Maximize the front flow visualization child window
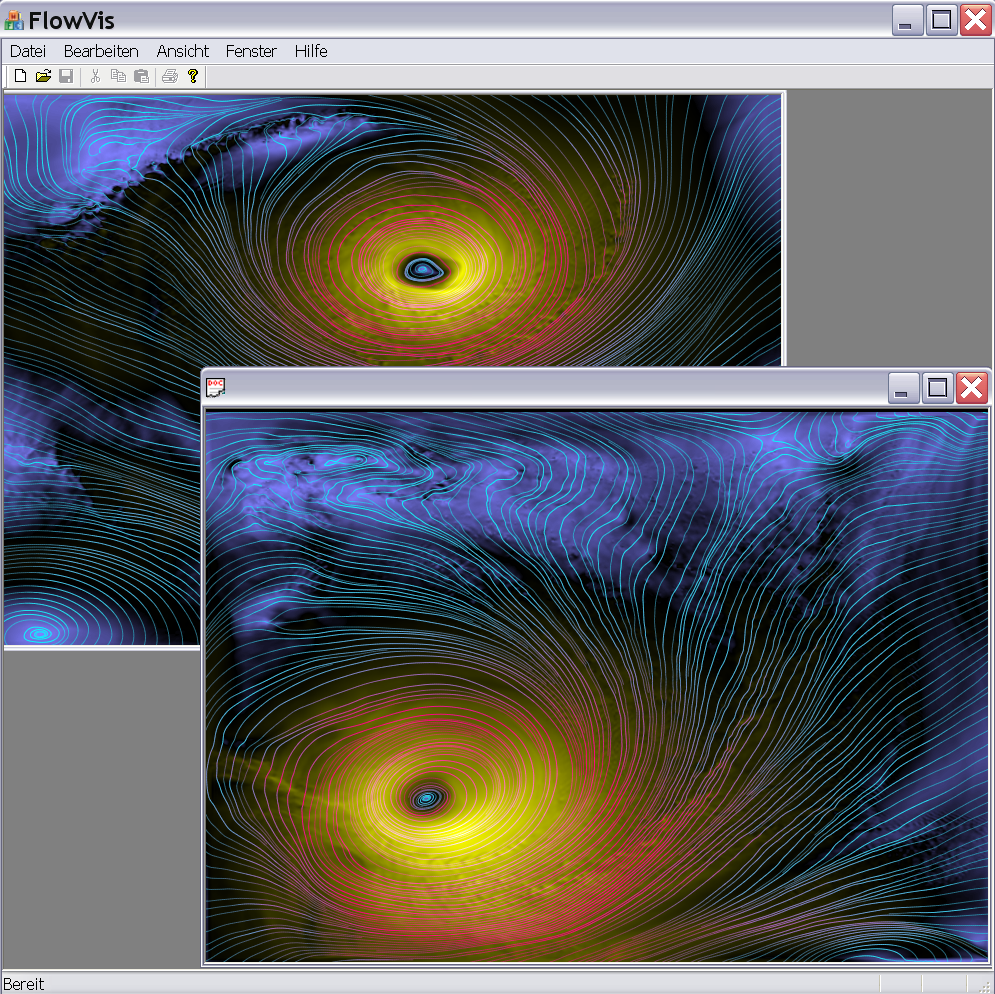Viewport: 995px width, 994px height. click(x=938, y=388)
